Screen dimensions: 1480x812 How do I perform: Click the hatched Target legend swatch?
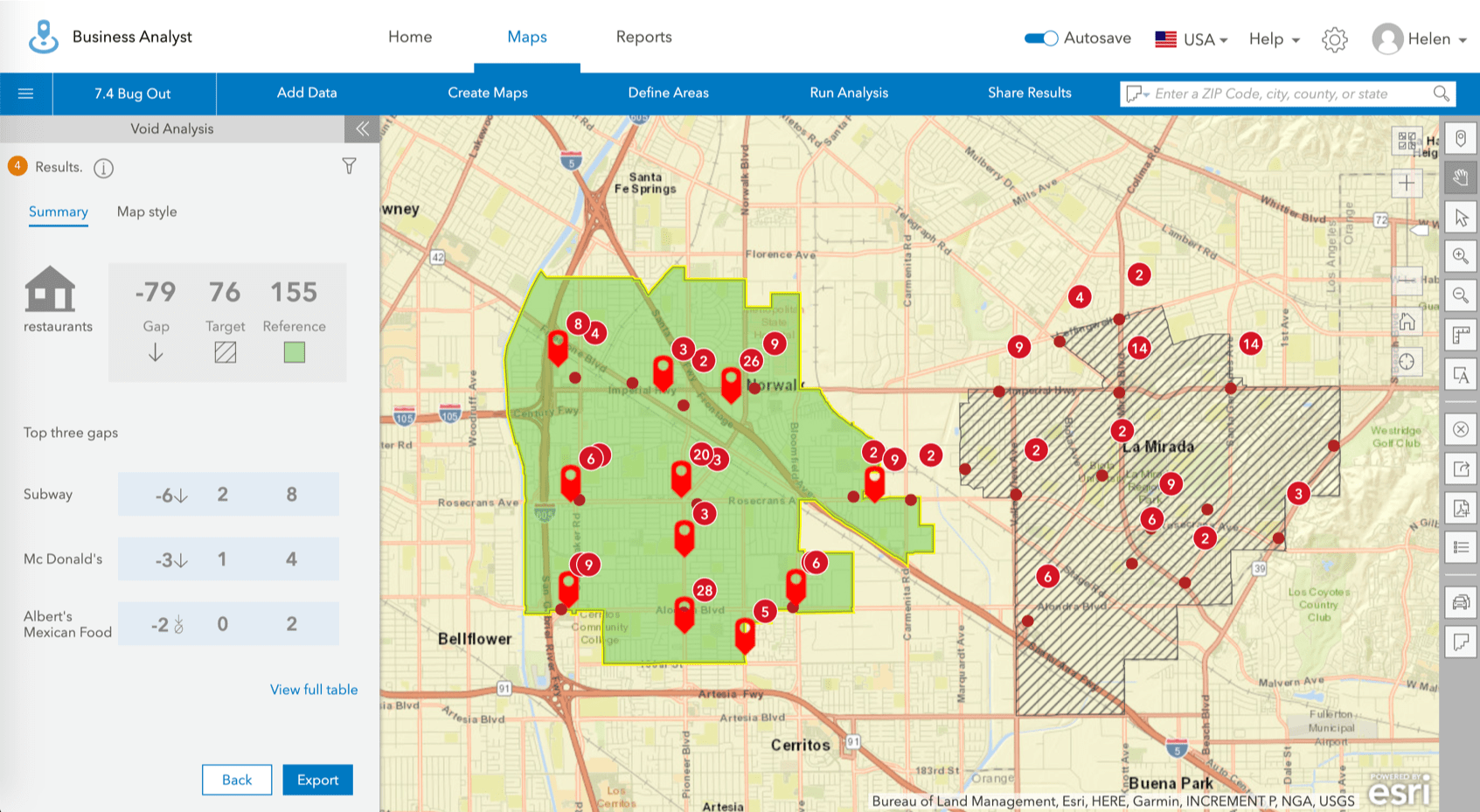coord(226,352)
